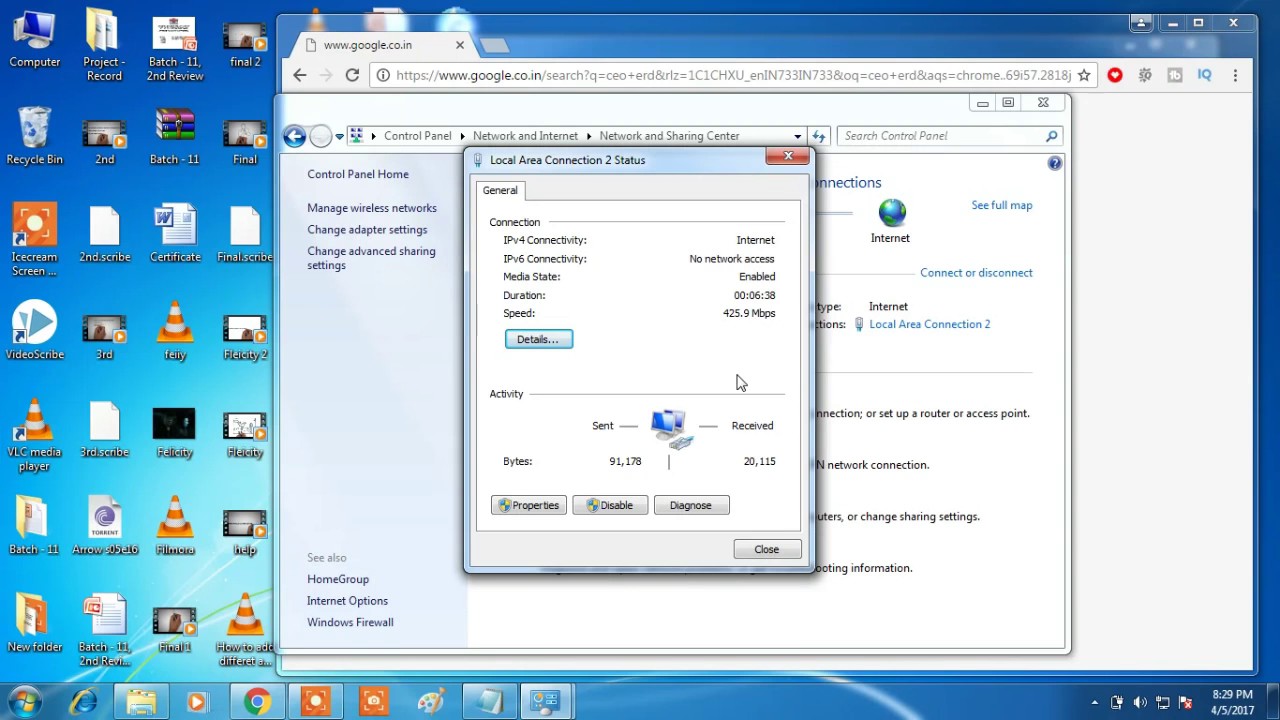Open Internet Explorer from the taskbar
The height and width of the screenshot is (720, 1280).
tap(84, 702)
